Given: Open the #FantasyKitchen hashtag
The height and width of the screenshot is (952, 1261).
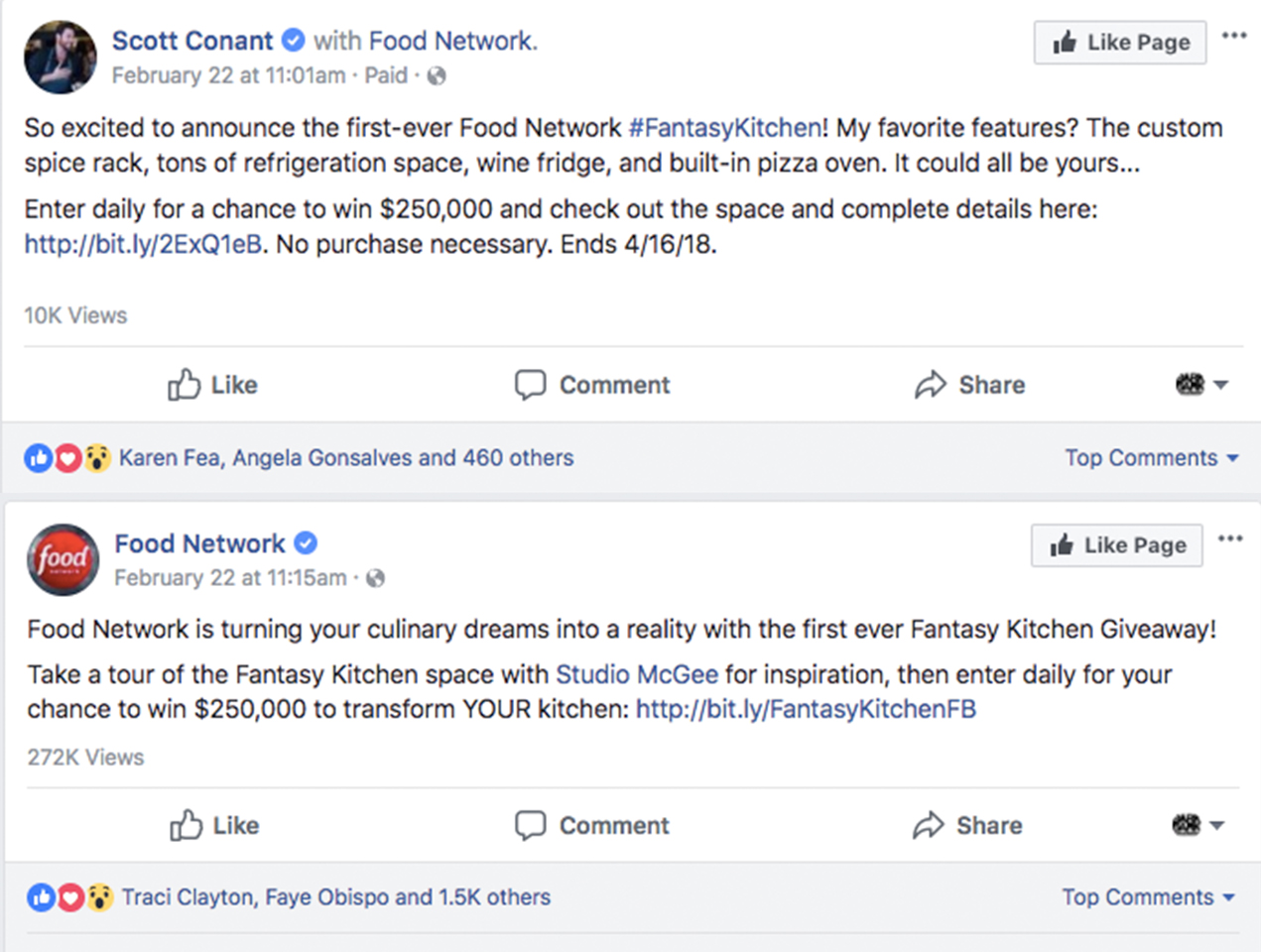Looking at the screenshot, I should point(725,128).
